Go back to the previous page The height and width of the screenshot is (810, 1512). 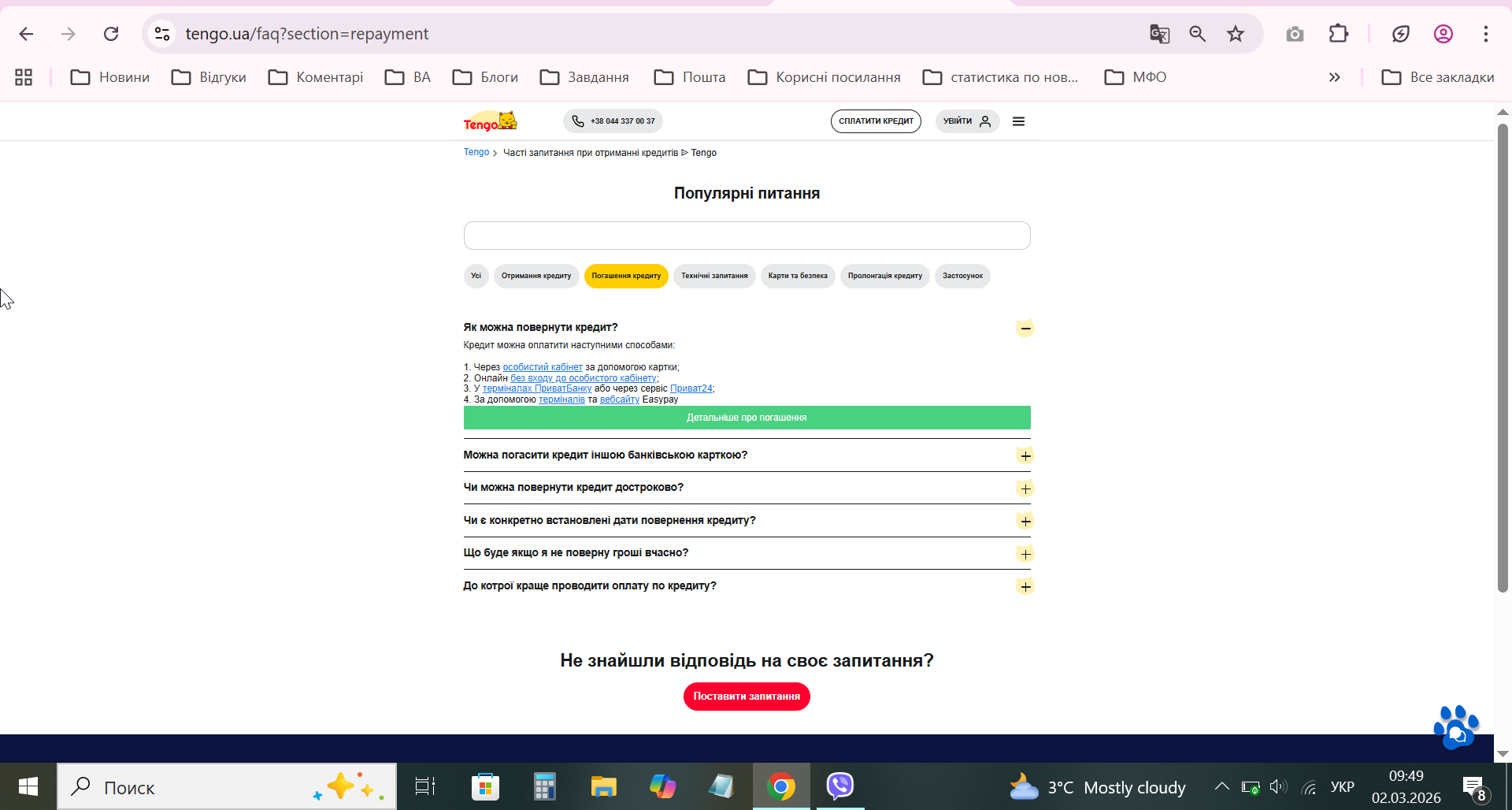tap(26, 34)
